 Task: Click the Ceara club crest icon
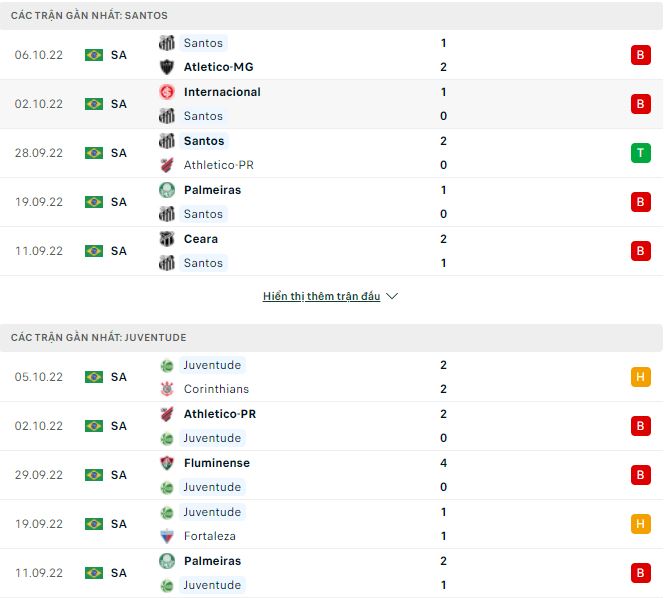167,239
